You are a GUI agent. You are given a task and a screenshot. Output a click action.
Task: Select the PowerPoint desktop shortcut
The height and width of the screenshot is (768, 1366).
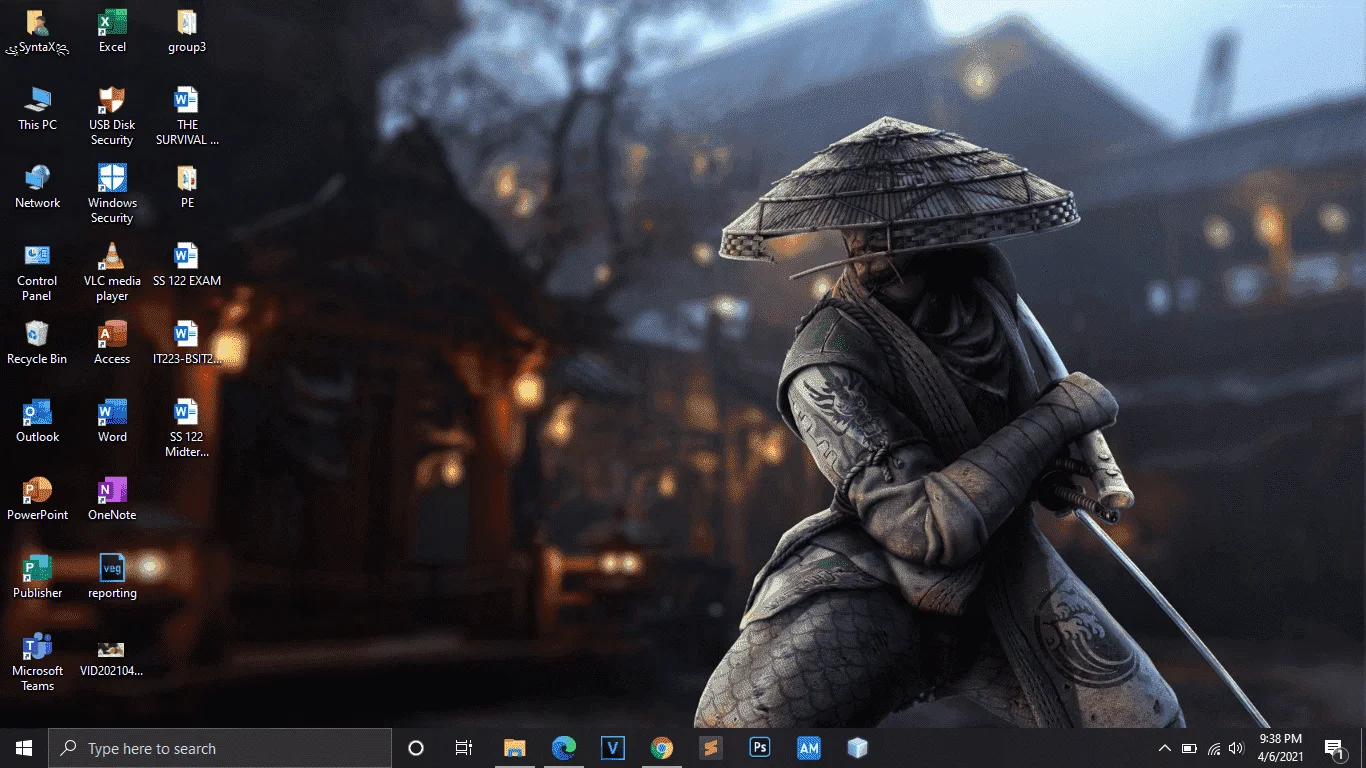[37, 500]
